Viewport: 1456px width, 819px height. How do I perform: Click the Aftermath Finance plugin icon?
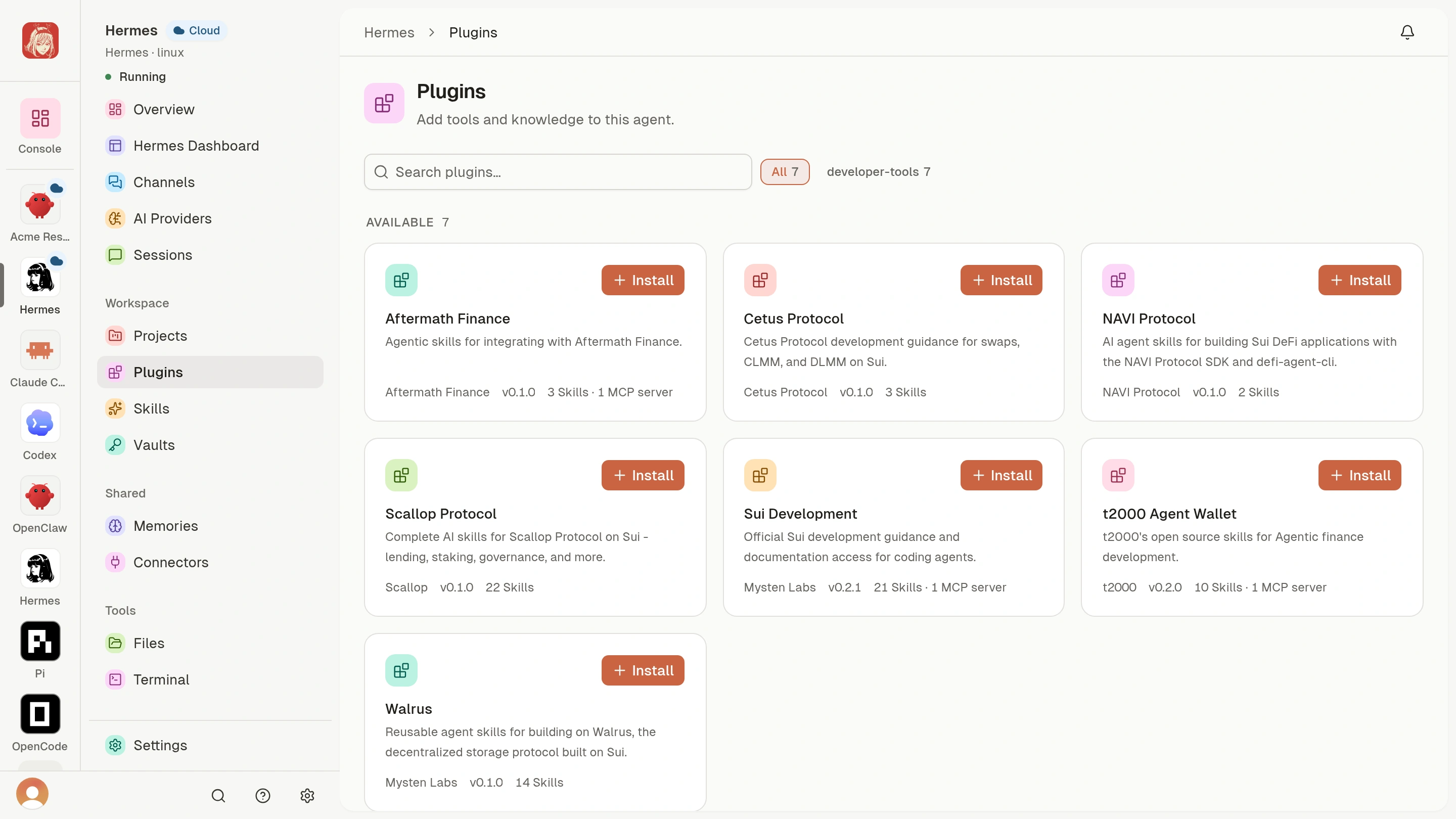click(x=401, y=281)
